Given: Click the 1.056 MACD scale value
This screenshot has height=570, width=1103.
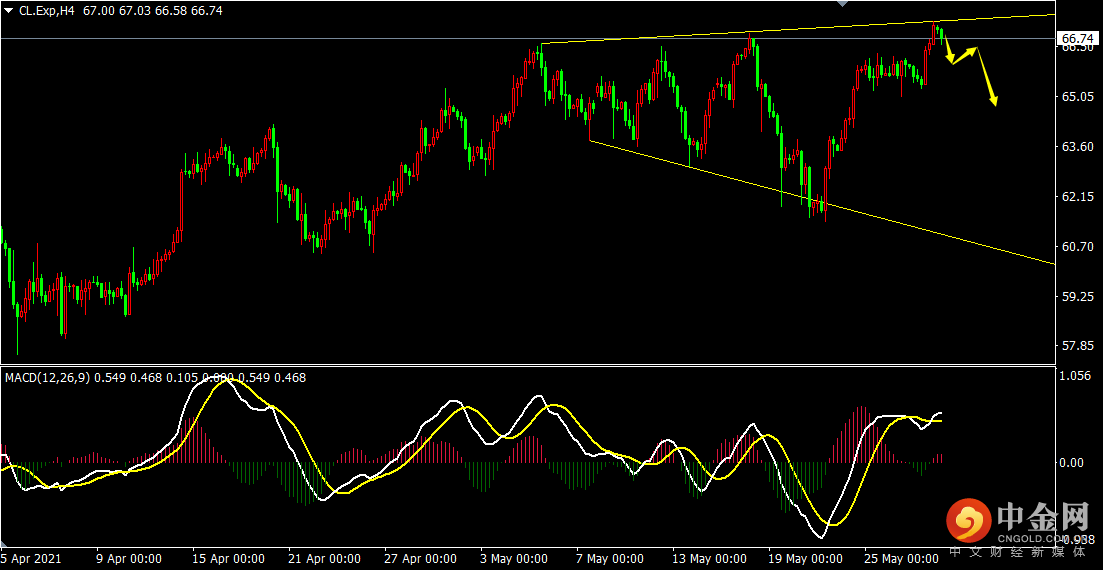Looking at the screenshot, I should point(1076,375).
